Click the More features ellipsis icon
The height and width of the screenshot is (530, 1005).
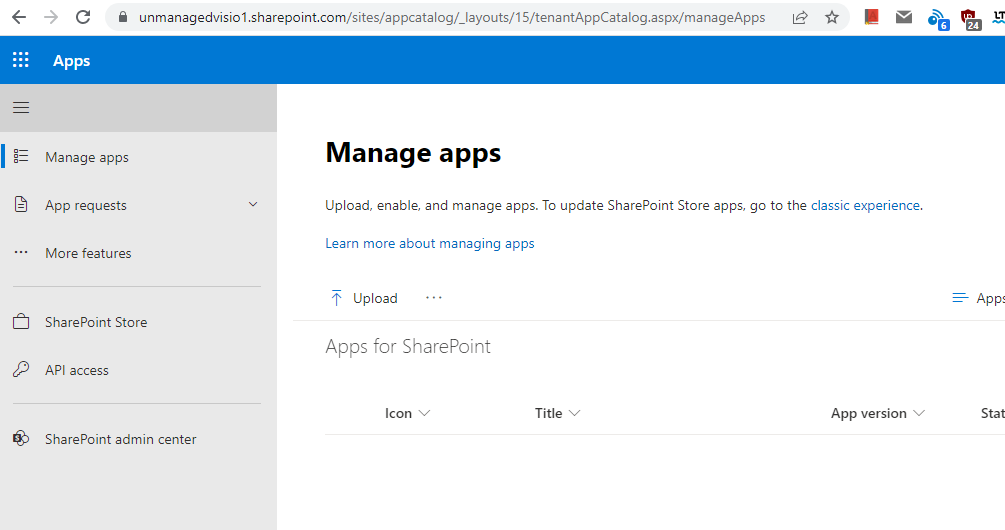tap(21, 253)
